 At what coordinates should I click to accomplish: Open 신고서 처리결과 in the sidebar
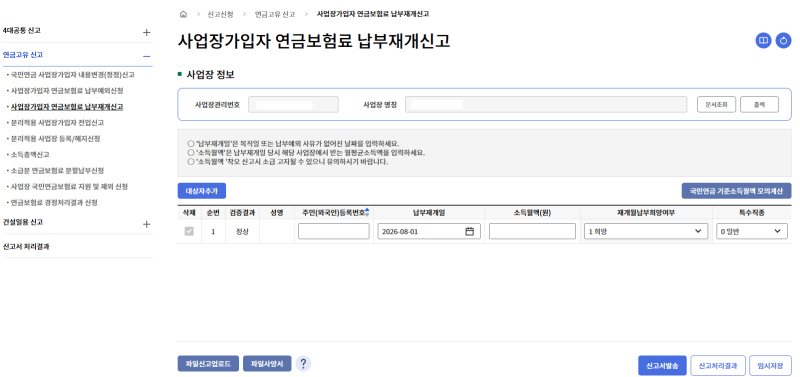click(26, 246)
